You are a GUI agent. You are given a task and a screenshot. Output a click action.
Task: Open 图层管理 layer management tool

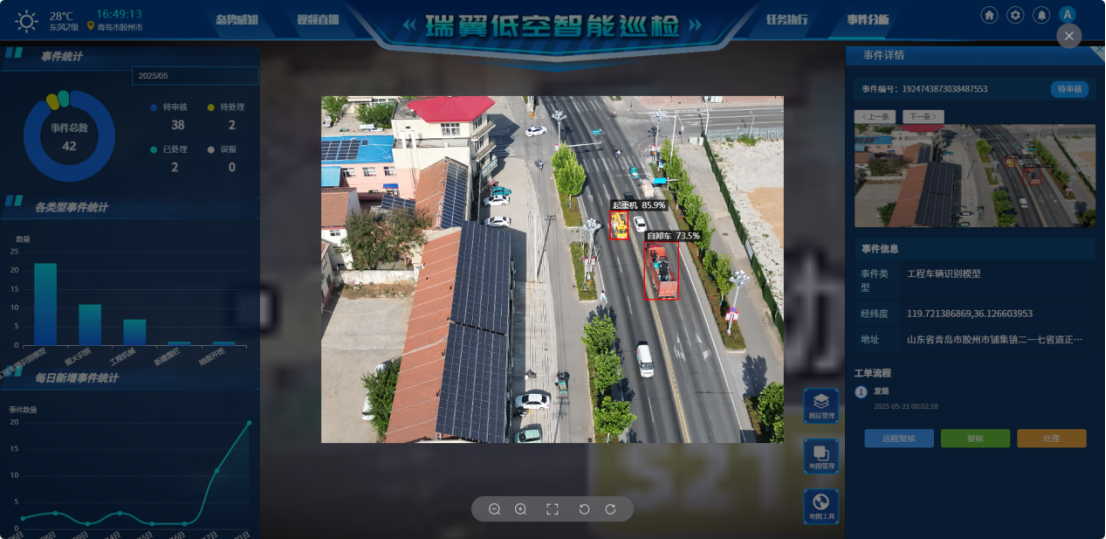(x=821, y=406)
